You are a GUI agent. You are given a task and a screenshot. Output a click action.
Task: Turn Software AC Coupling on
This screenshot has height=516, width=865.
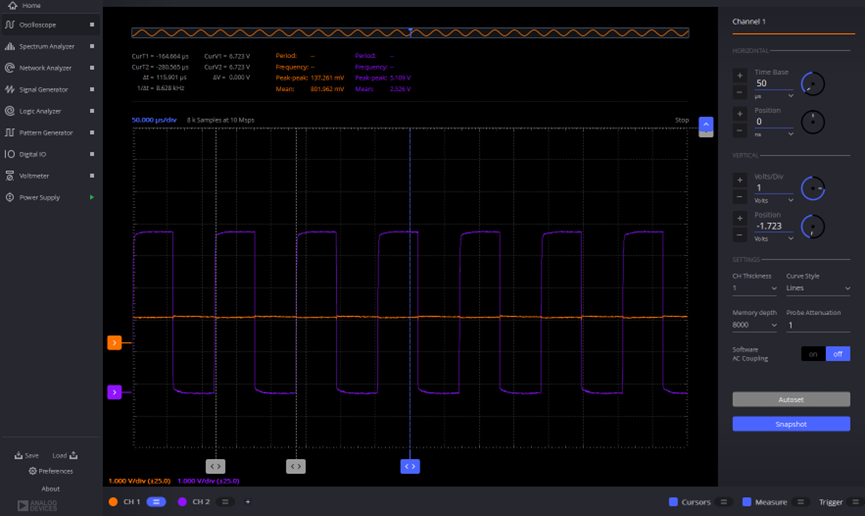813,354
